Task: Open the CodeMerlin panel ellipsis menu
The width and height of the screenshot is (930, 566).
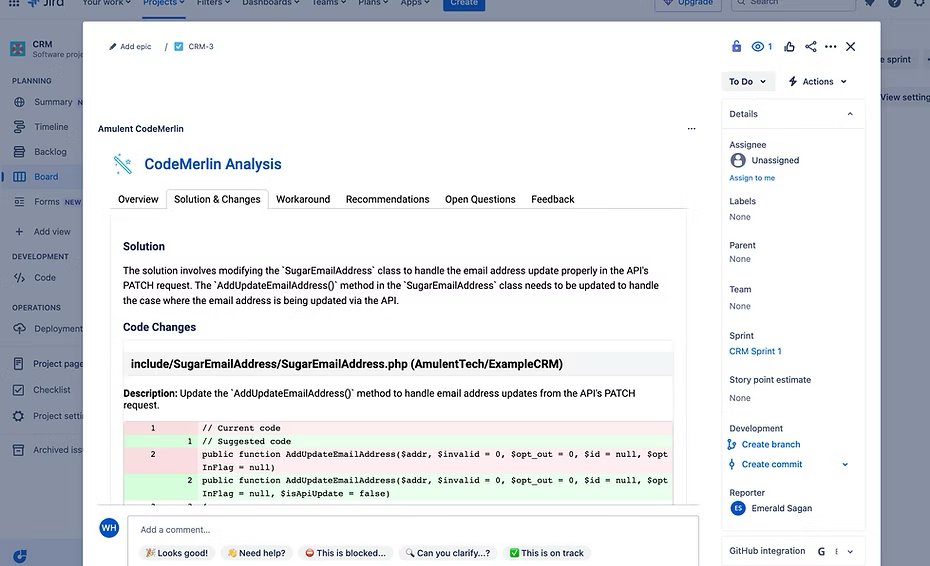Action: [x=691, y=128]
